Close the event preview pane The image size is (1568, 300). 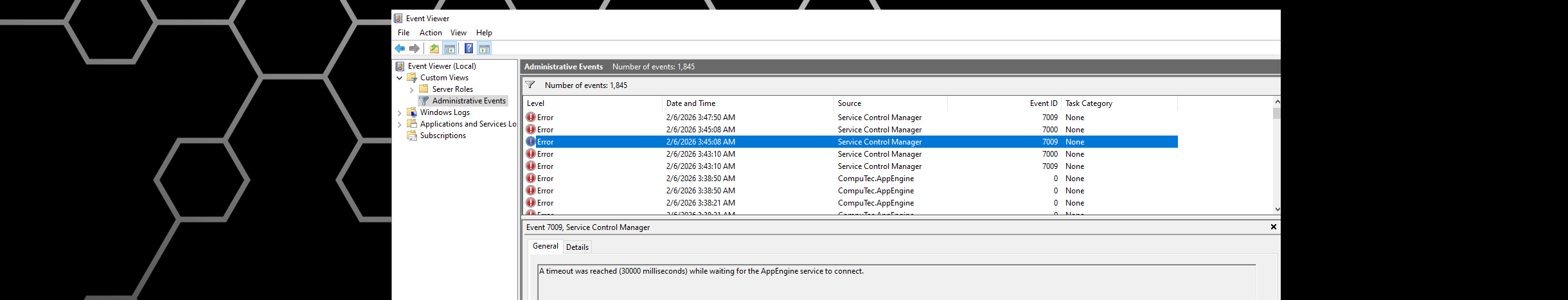coord(1273,227)
